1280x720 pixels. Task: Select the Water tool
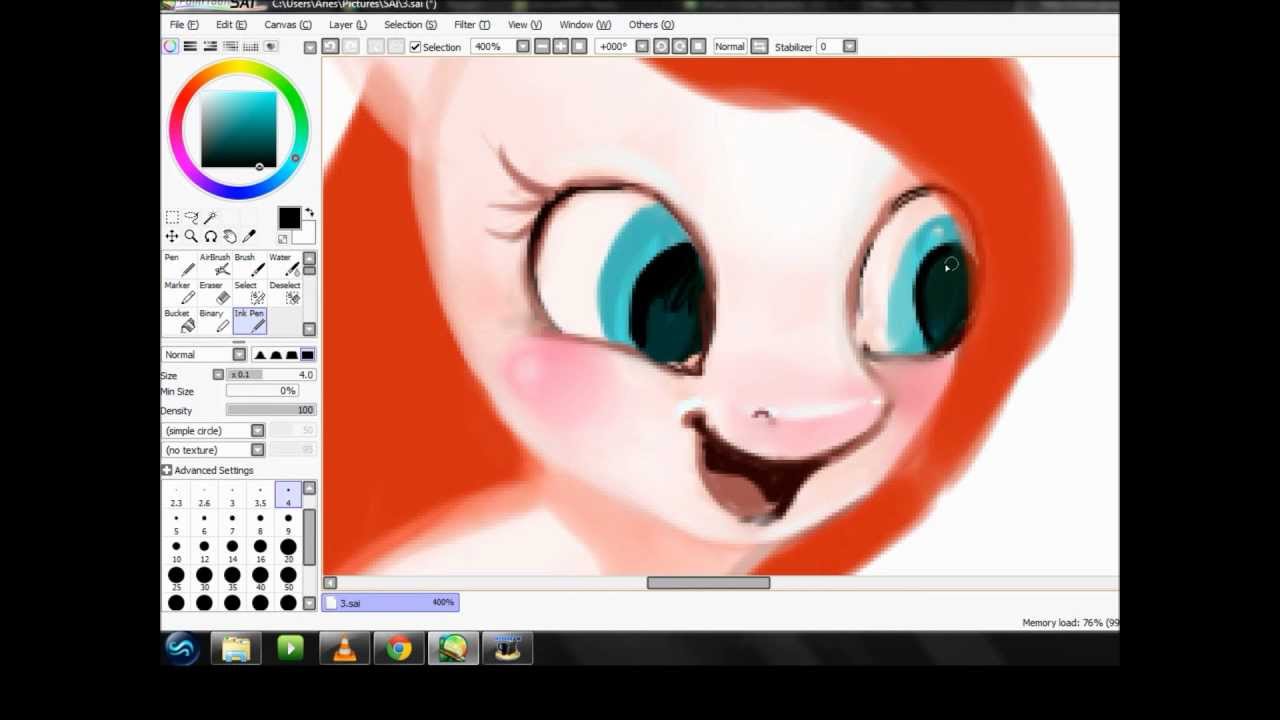click(x=284, y=264)
